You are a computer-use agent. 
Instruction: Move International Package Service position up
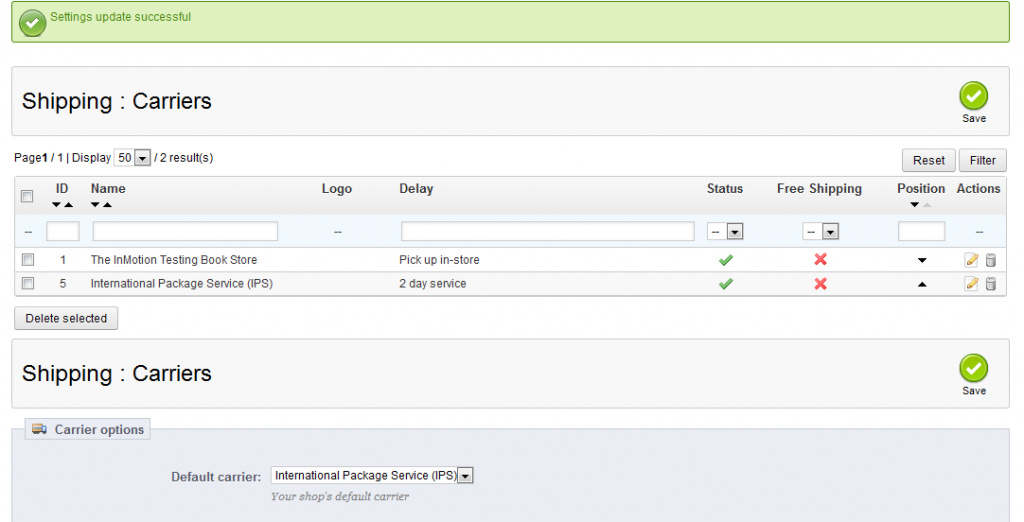[x=921, y=284]
